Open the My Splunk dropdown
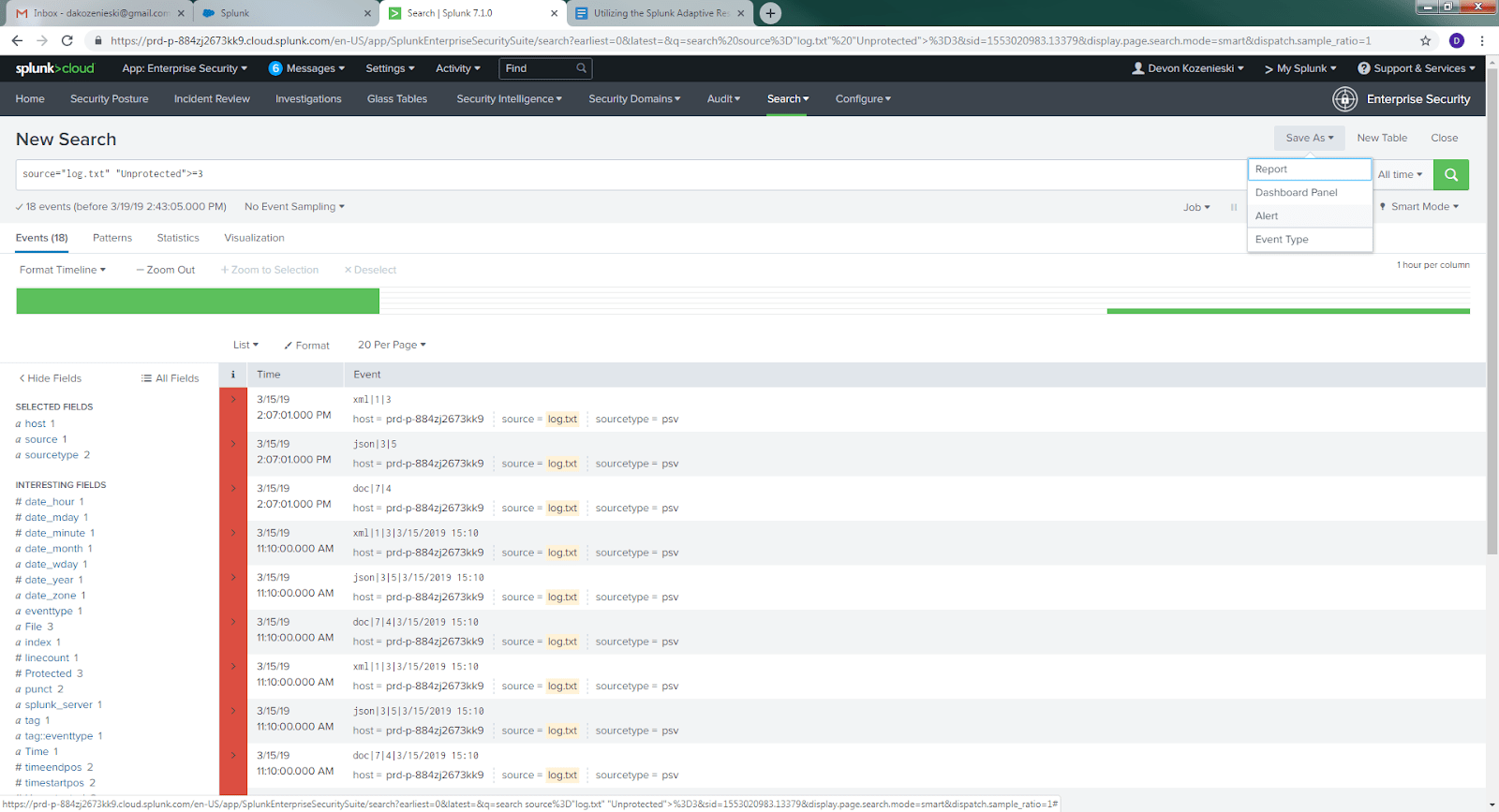 coord(1300,68)
